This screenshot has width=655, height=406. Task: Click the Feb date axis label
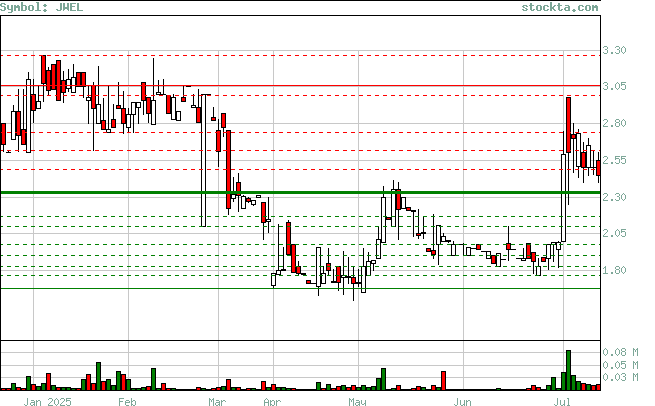[127, 402]
